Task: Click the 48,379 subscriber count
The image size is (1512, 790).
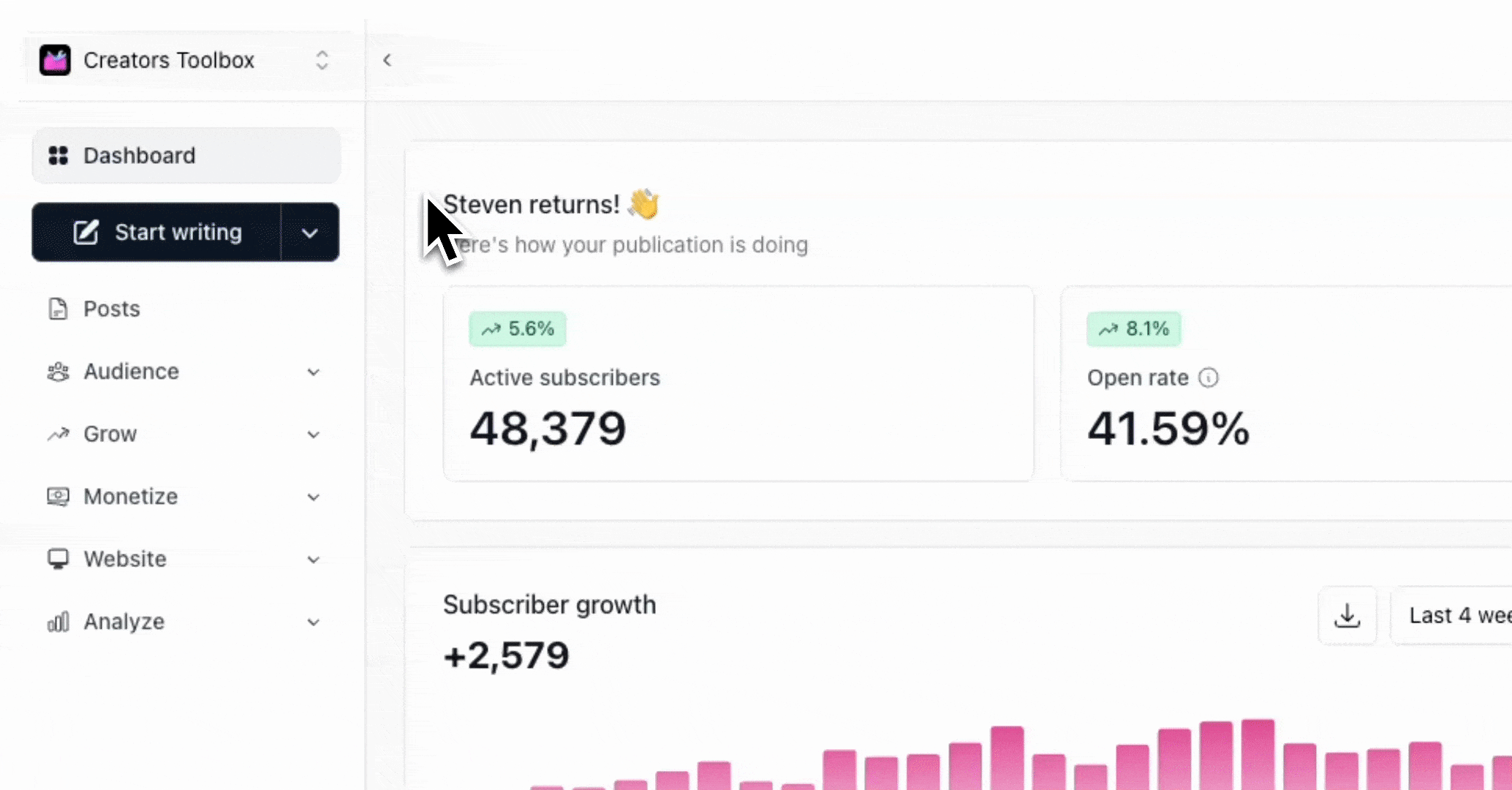Action: tap(548, 429)
